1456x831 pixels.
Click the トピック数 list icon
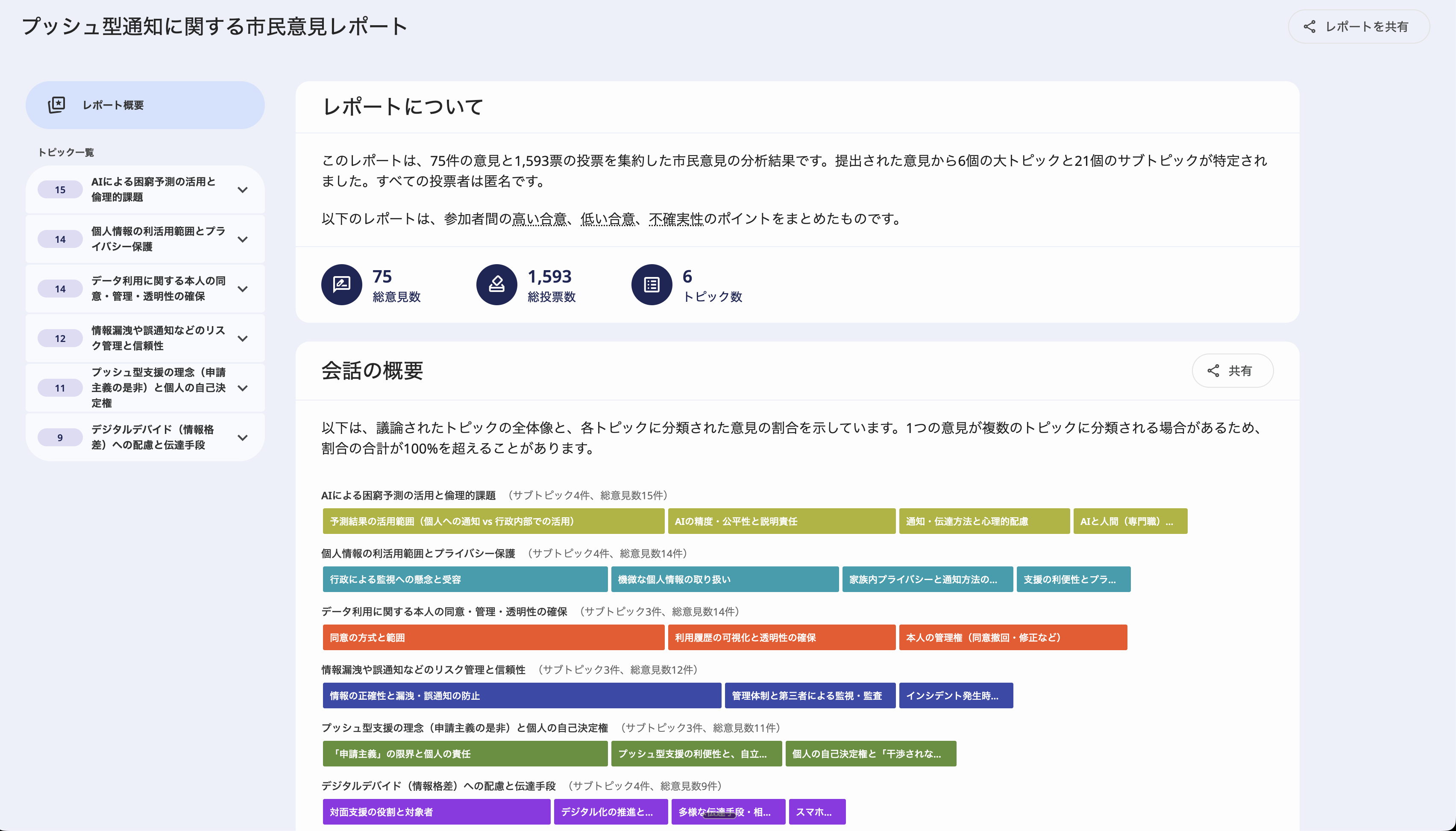pos(652,284)
